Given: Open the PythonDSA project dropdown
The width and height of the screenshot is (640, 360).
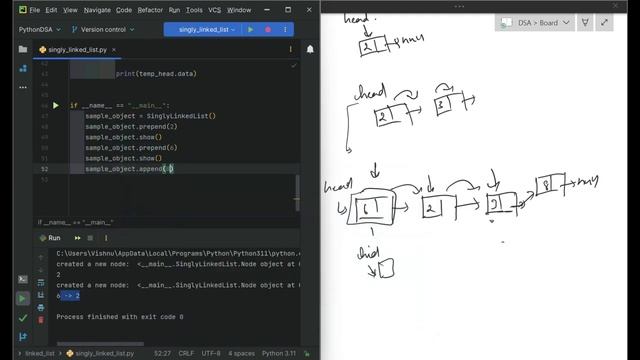Looking at the screenshot, I should coord(40,29).
